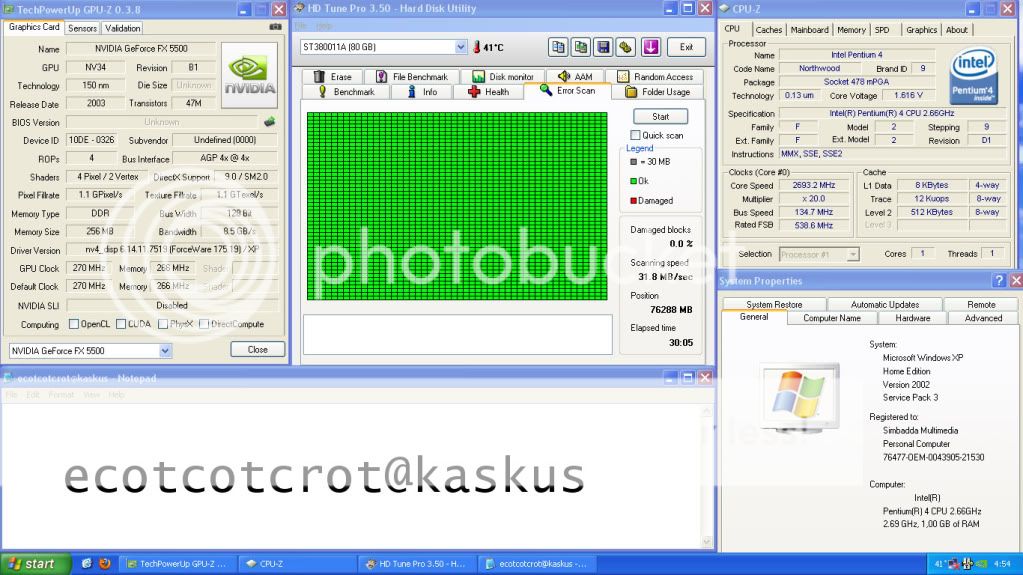Open the Disk monitor tab
This screenshot has width=1023, height=575.
[502, 76]
